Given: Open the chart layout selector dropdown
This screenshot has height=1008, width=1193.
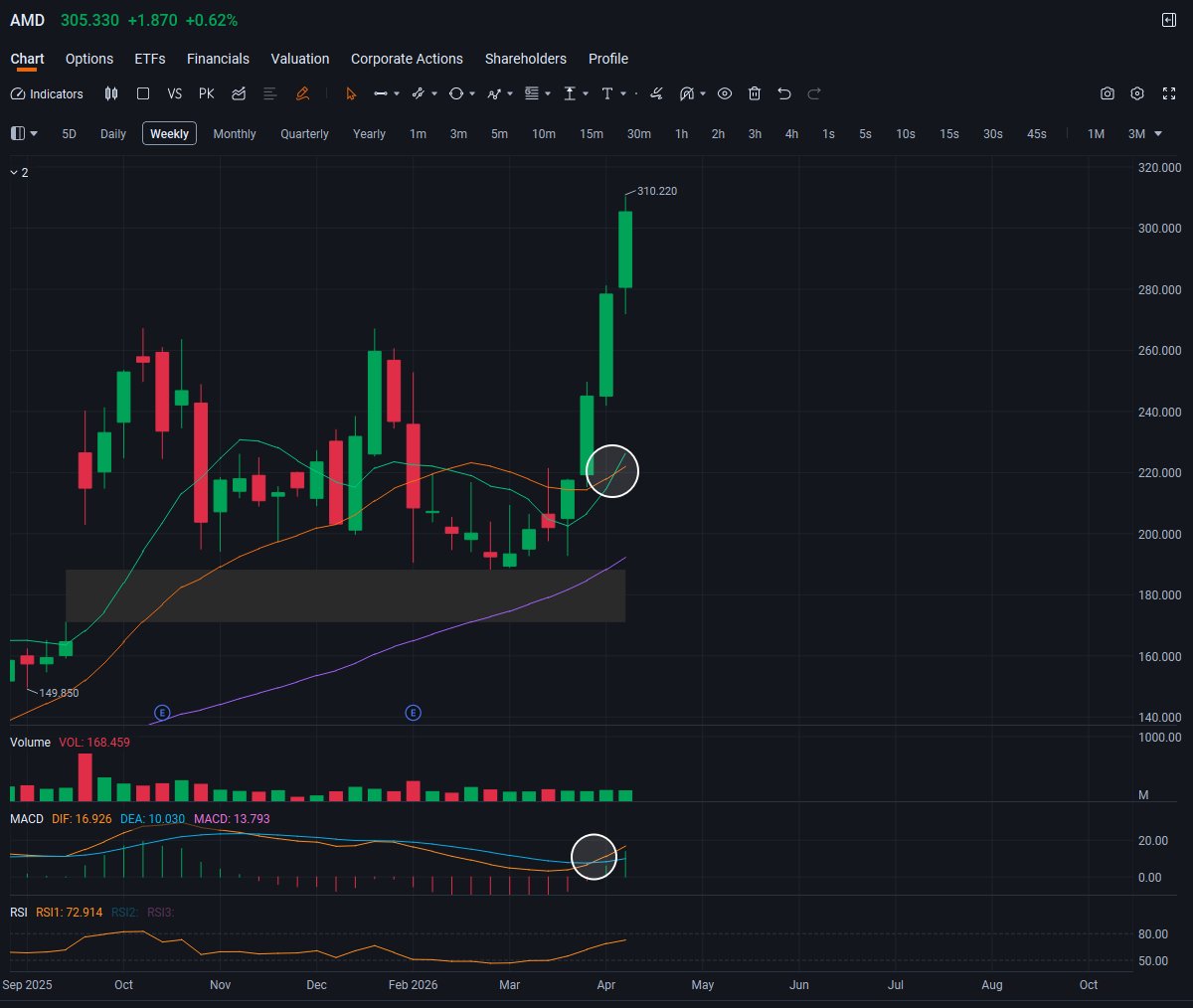Looking at the screenshot, I should pos(24,133).
